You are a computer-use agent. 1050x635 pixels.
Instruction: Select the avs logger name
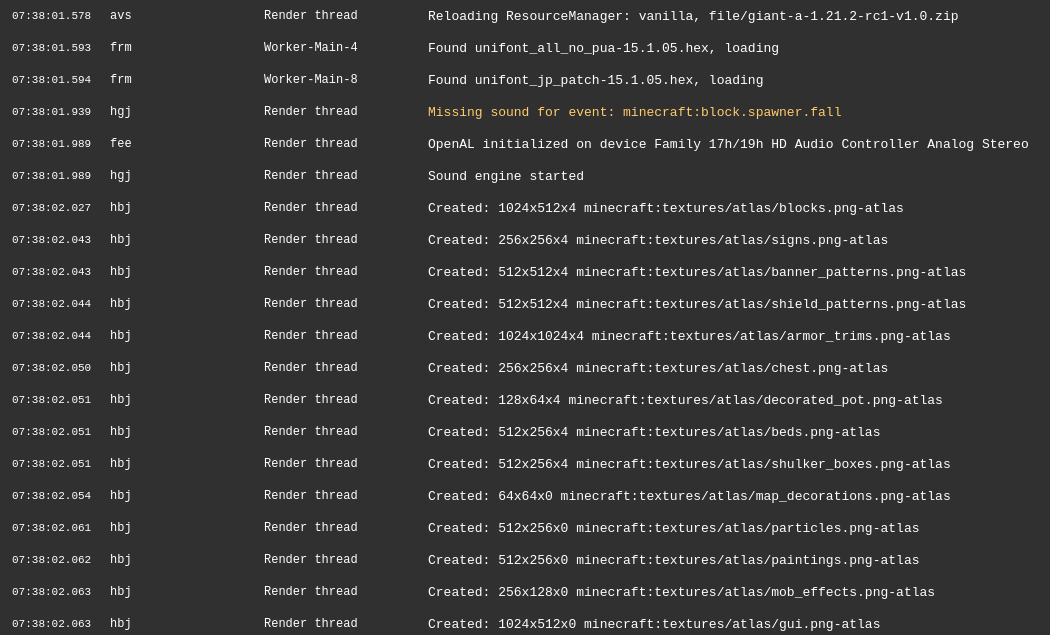click(x=120, y=16)
